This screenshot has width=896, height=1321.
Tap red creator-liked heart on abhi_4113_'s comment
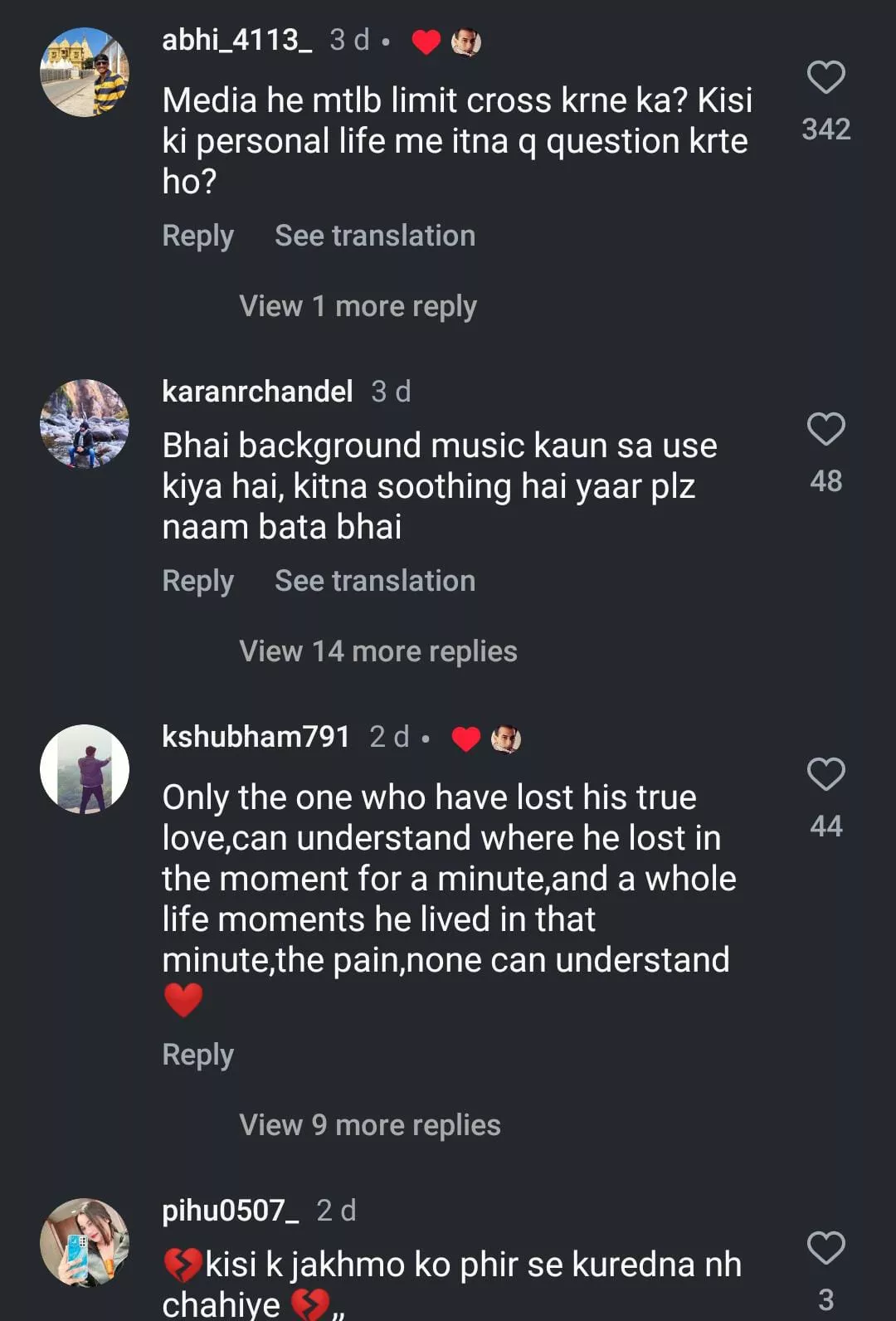(x=426, y=41)
